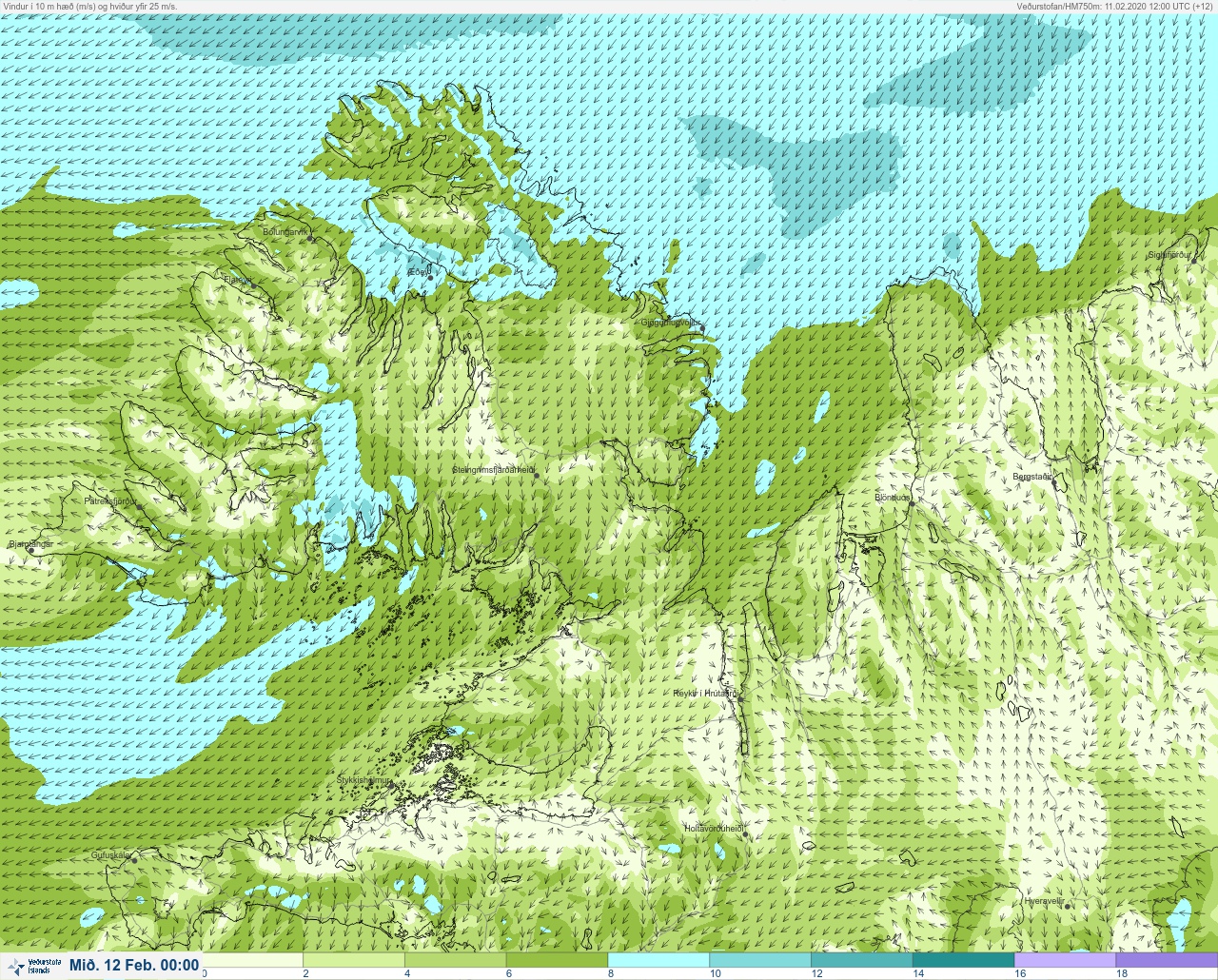
Task: Select the 10–12 m/s legend swatch
Action: coord(760,960)
